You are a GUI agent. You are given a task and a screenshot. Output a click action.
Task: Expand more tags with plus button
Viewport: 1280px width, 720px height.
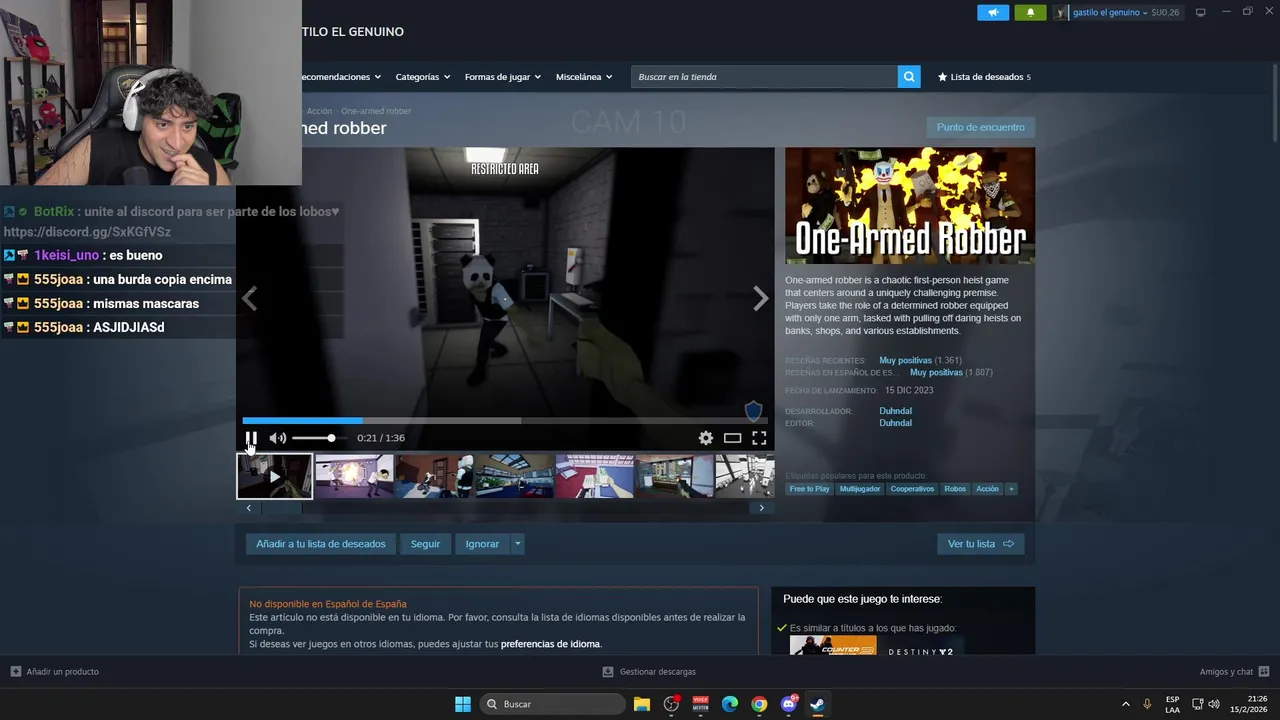coord(1011,489)
